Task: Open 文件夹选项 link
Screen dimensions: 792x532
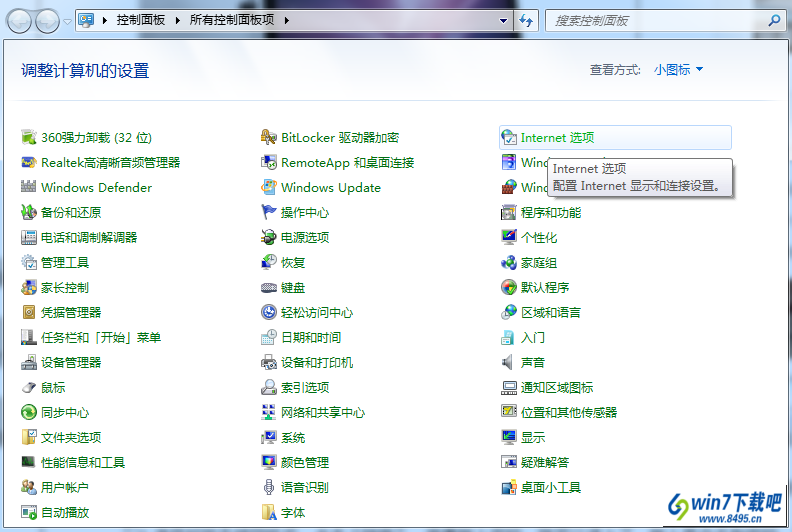Action: coord(71,437)
